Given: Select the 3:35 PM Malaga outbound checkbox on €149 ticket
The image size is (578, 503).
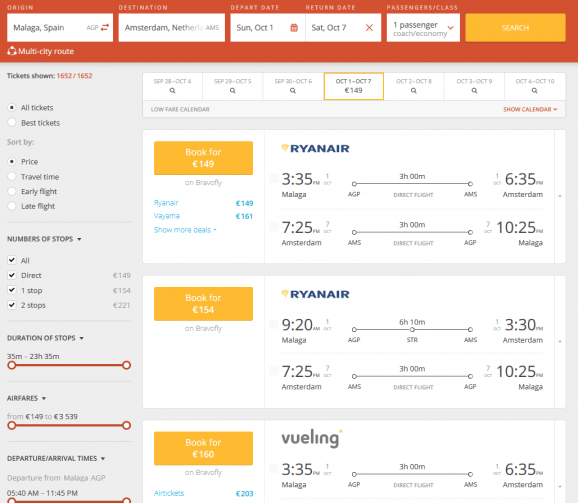Looking at the screenshot, I should click(x=274, y=179).
